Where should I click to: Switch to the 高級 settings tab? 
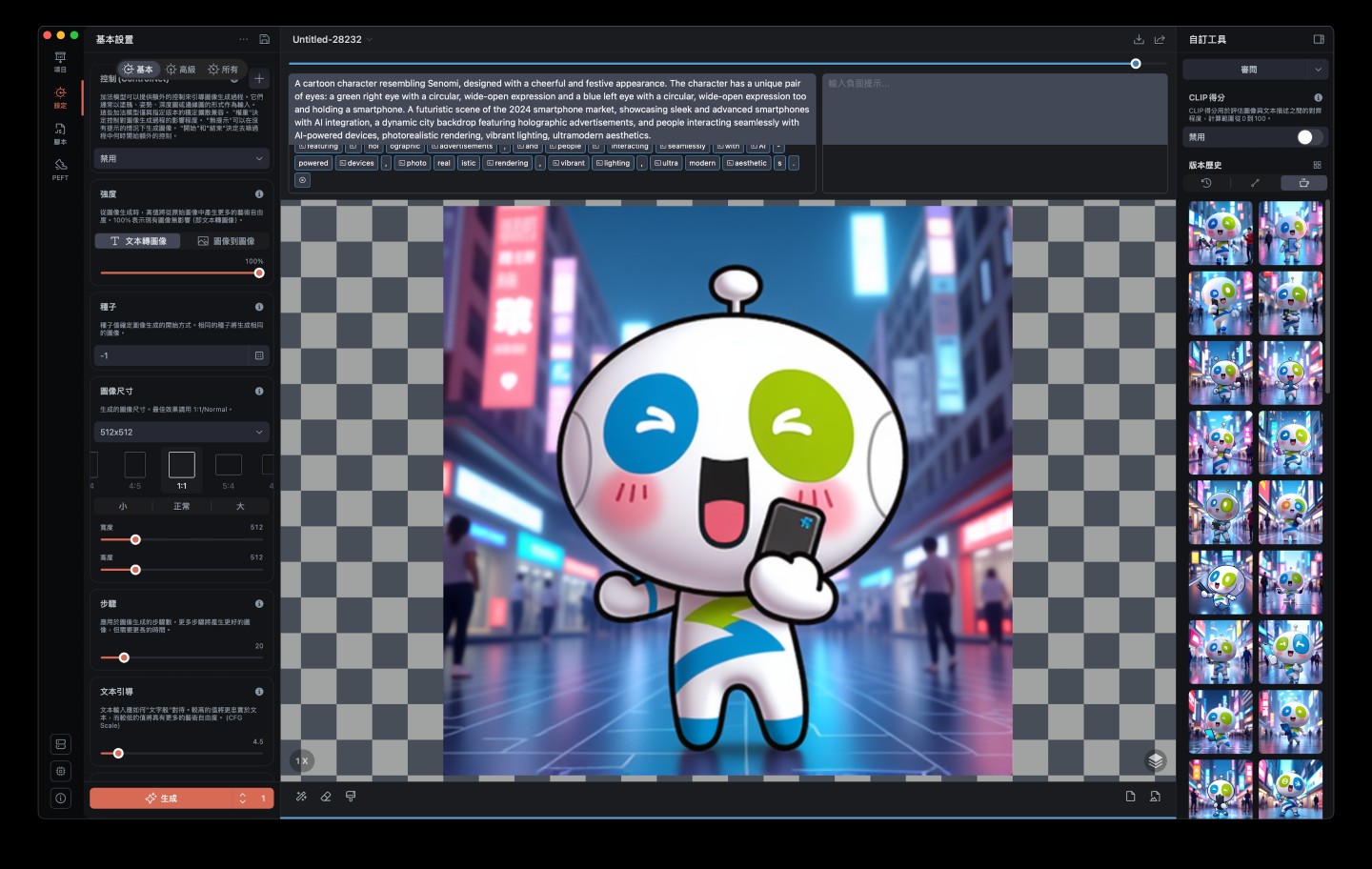181,70
